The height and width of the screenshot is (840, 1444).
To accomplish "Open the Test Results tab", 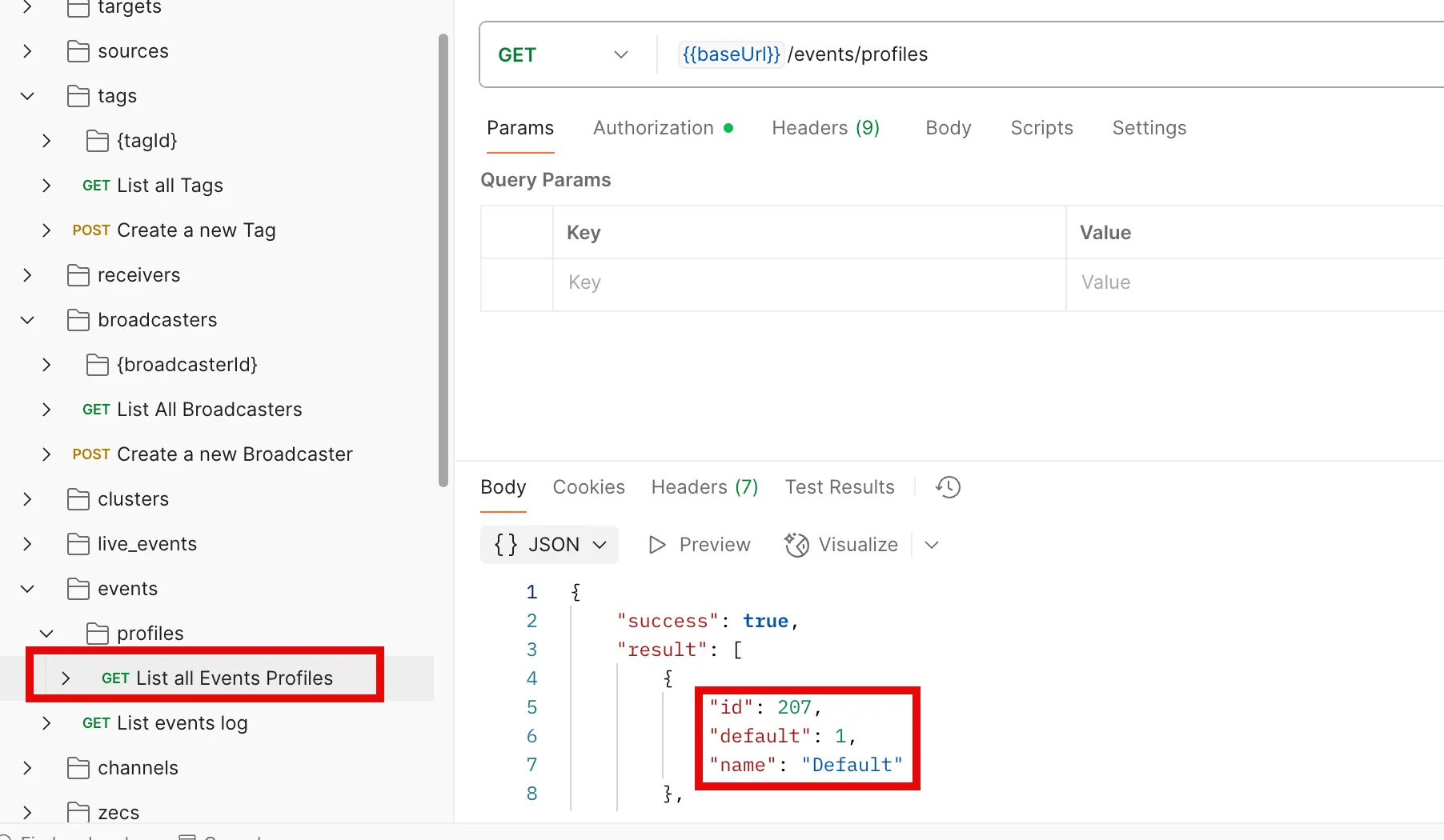I will pyautogui.click(x=840, y=487).
